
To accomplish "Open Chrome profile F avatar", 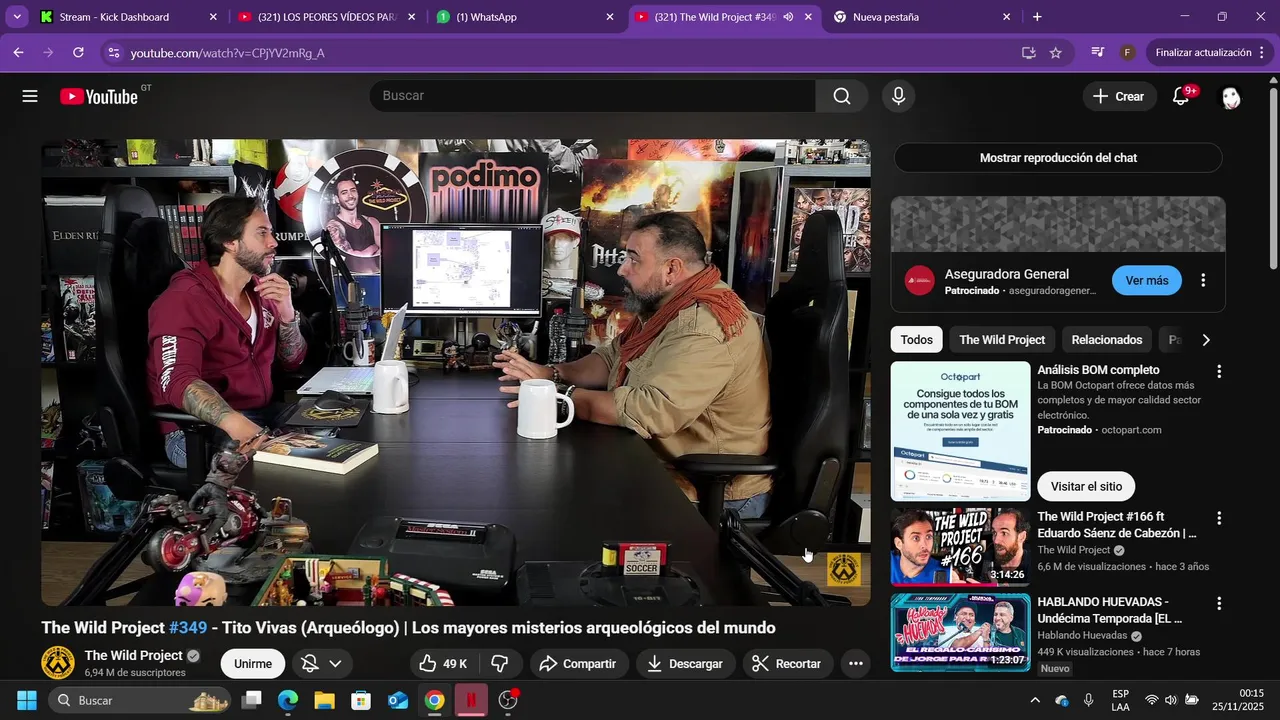I will pos(1127,52).
